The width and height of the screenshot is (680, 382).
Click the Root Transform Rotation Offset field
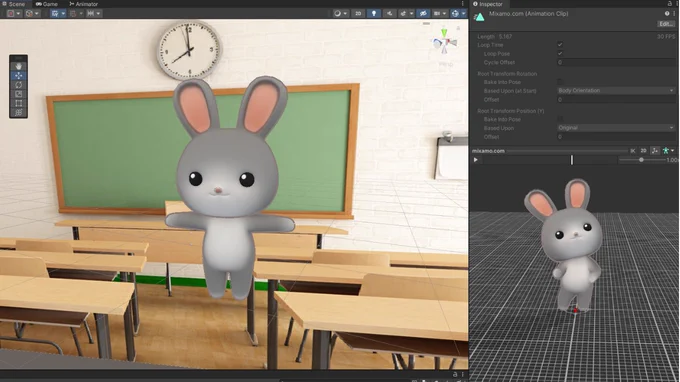tap(616, 100)
